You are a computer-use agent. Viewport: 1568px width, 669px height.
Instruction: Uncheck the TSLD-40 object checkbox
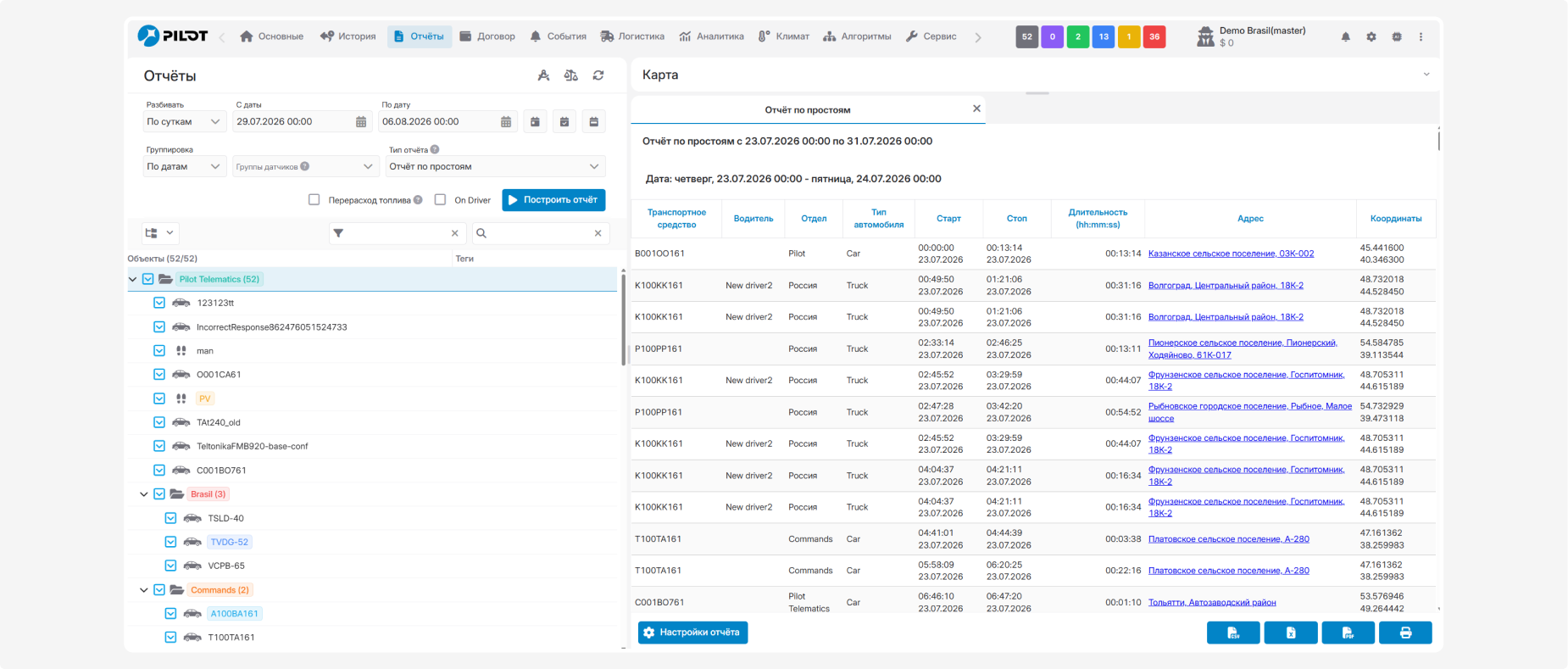[x=170, y=518]
